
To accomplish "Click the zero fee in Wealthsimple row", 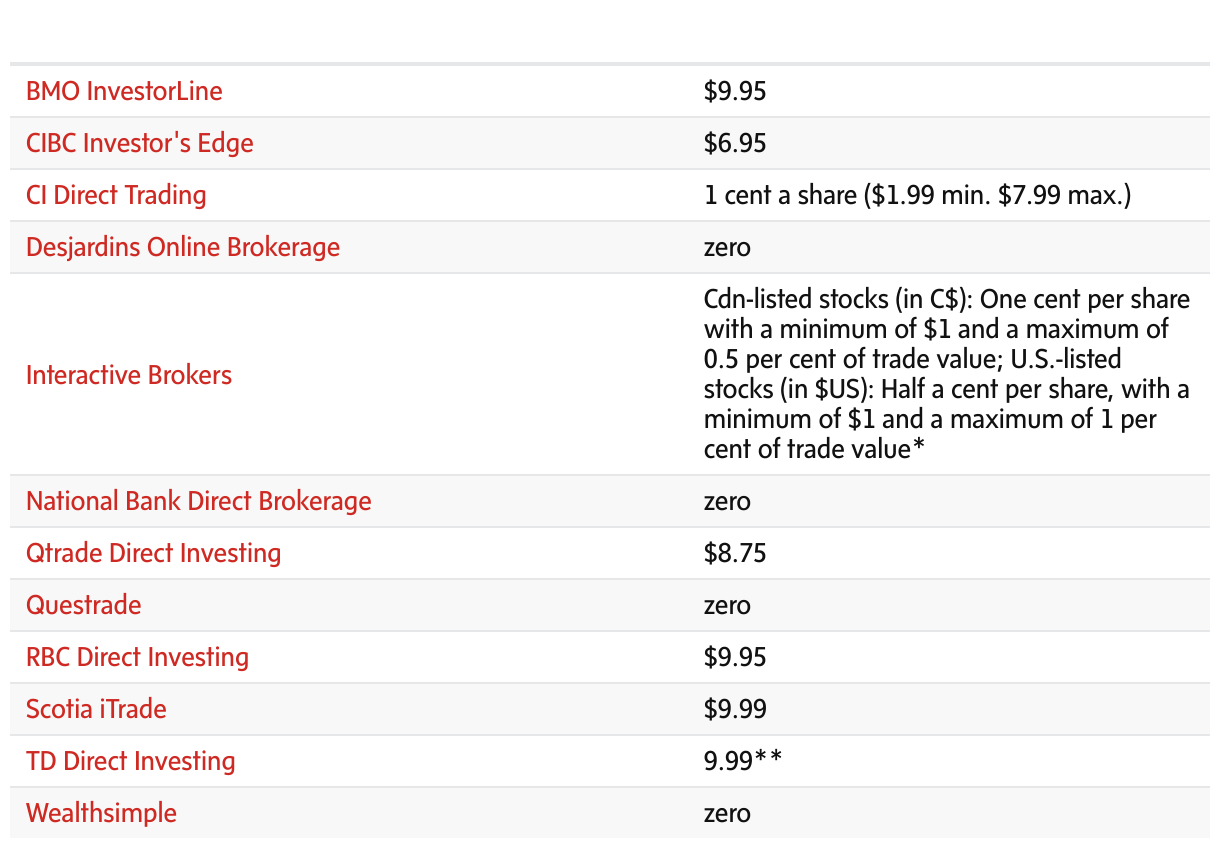I will click(727, 813).
